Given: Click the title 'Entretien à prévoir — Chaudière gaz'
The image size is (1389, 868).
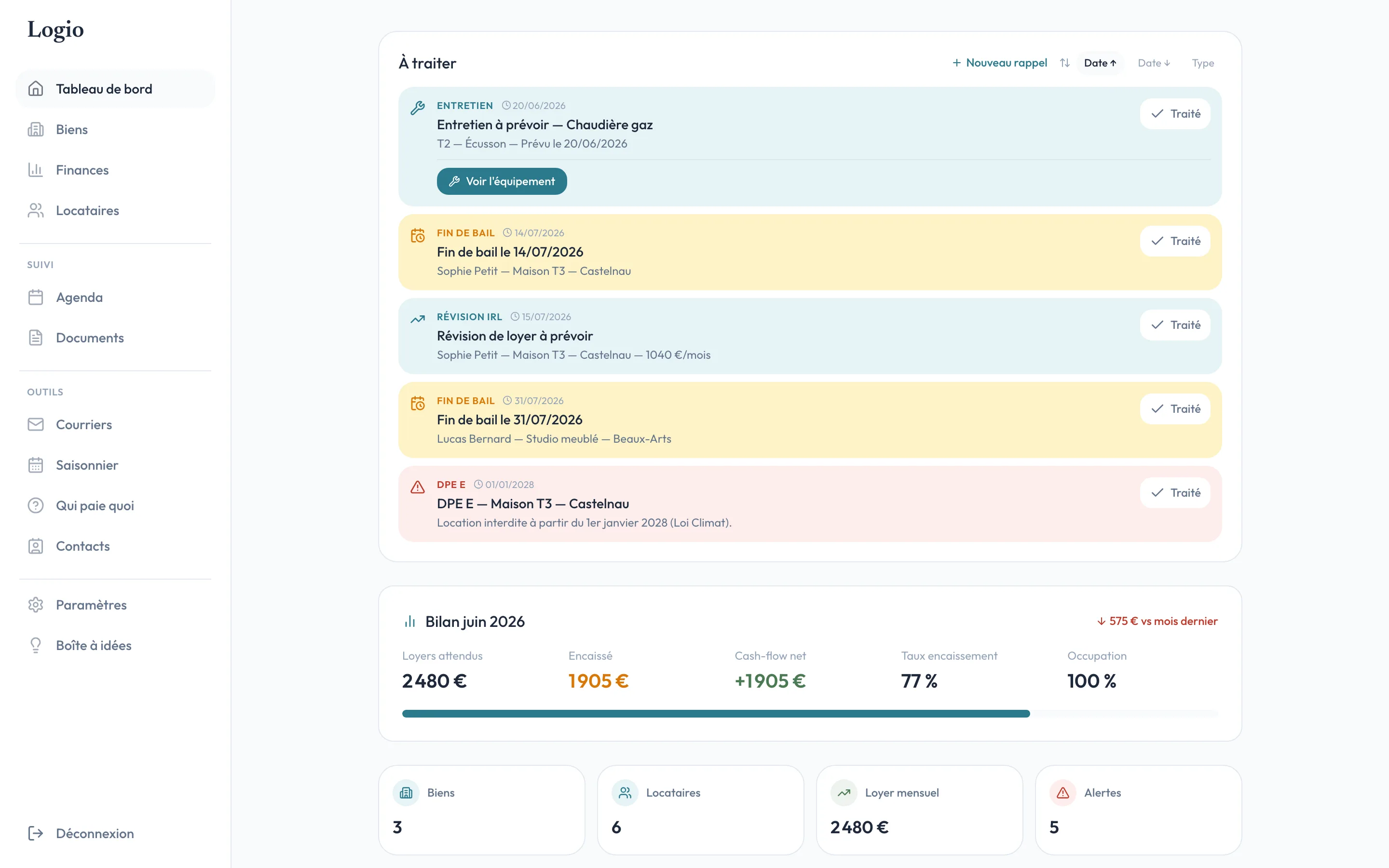Looking at the screenshot, I should point(545,124).
